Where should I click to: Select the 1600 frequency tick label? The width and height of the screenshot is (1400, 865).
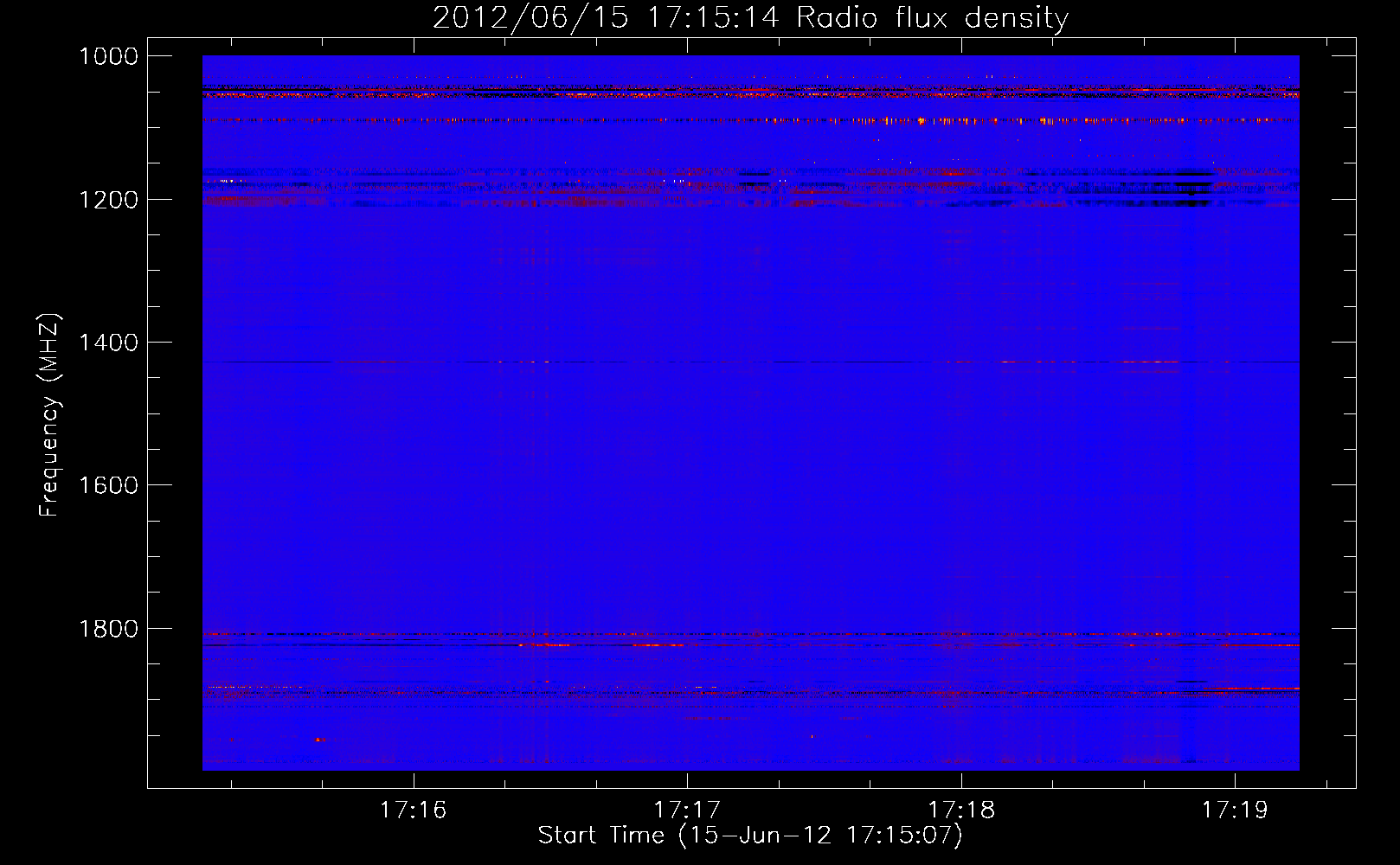point(108,485)
